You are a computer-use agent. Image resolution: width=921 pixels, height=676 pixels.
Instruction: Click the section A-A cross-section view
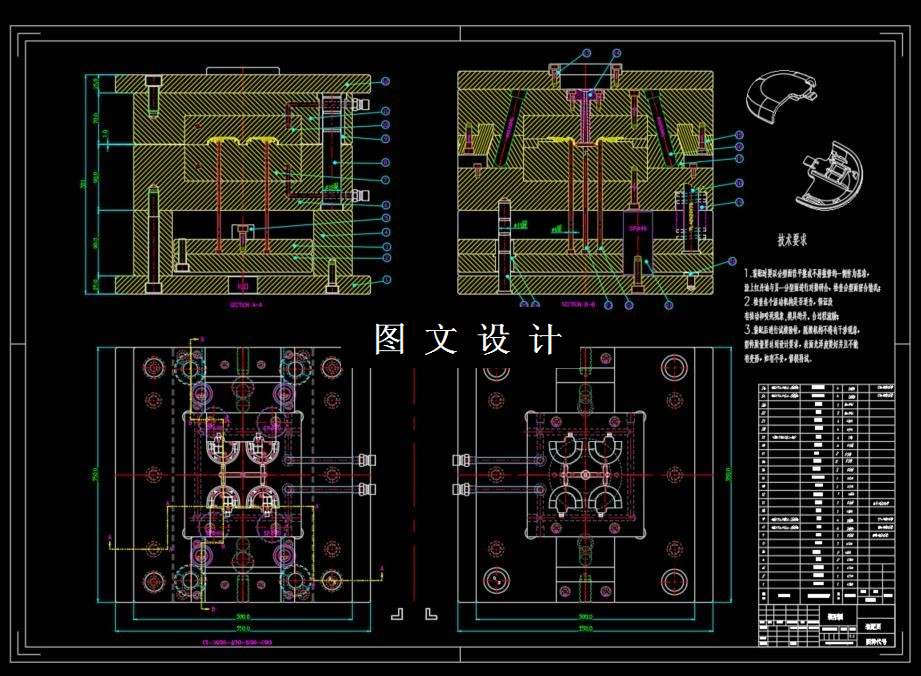243,183
